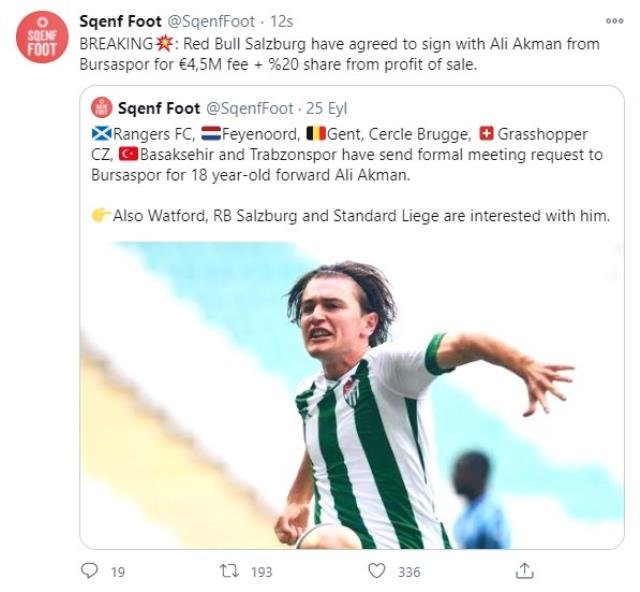Click the reply speech bubble icon

pyautogui.click(x=90, y=570)
